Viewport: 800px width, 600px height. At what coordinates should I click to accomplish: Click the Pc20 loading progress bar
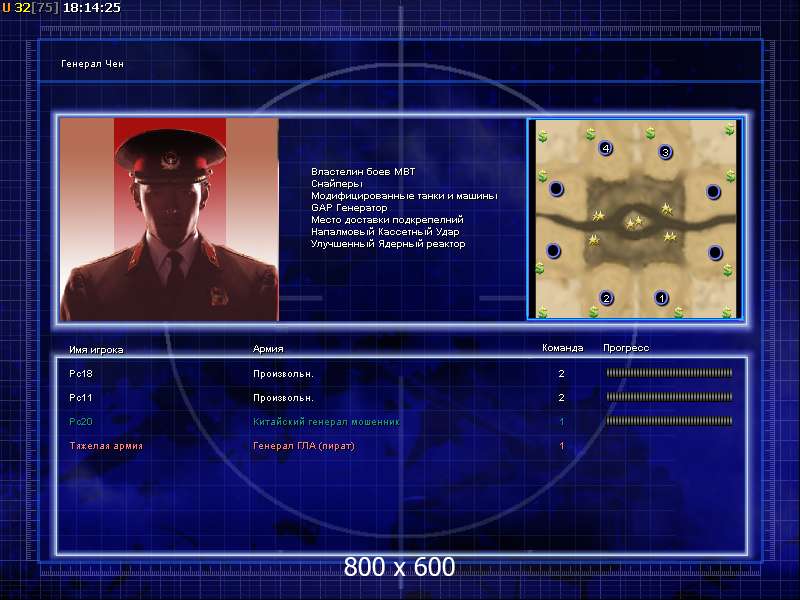pos(669,421)
